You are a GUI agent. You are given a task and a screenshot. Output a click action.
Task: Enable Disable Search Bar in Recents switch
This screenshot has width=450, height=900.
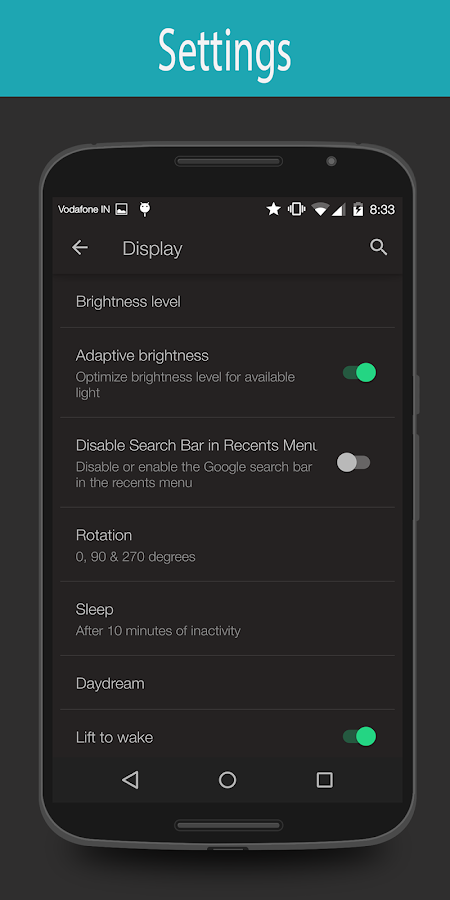354,462
